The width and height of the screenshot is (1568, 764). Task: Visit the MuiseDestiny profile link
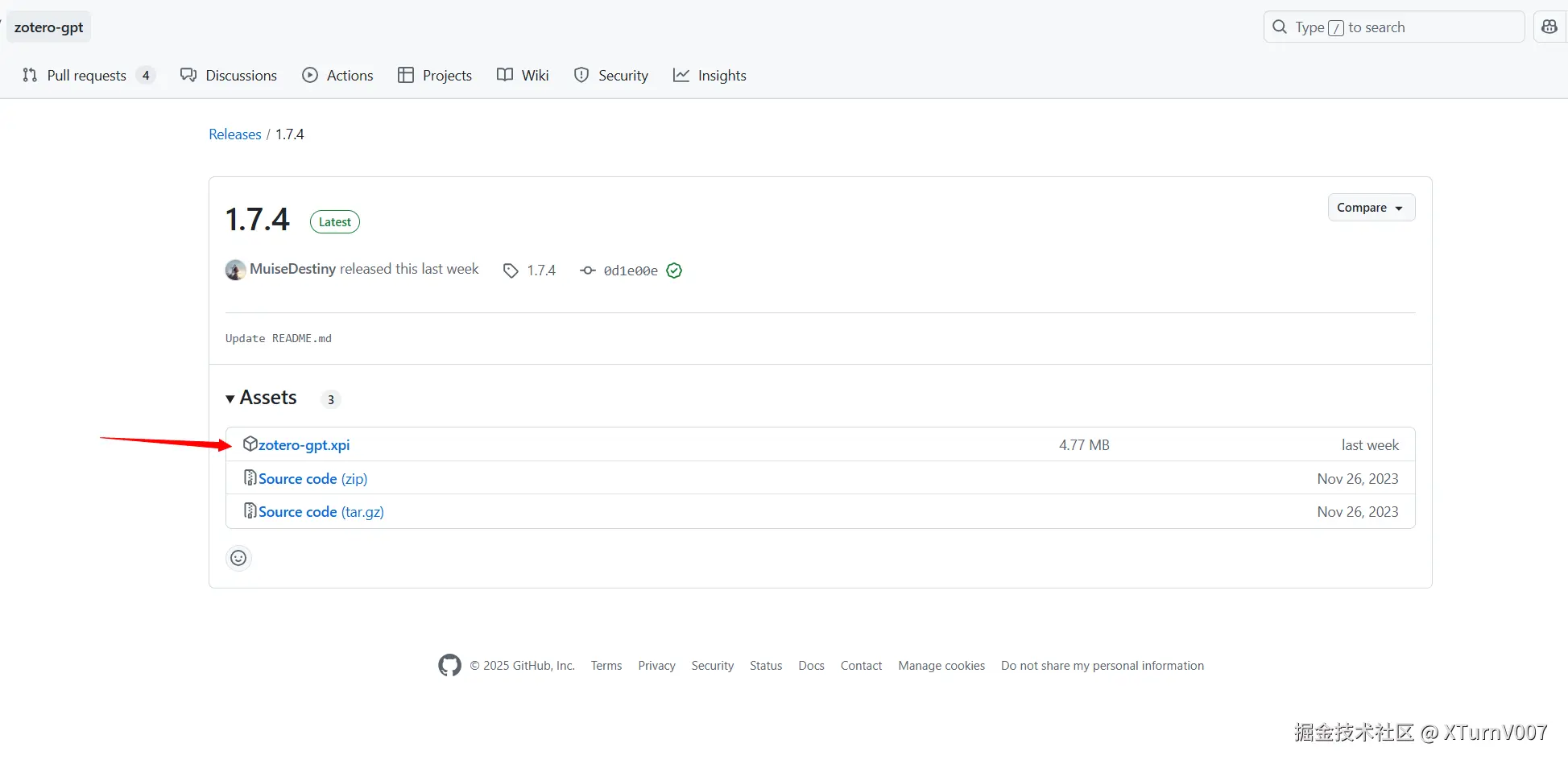click(292, 269)
